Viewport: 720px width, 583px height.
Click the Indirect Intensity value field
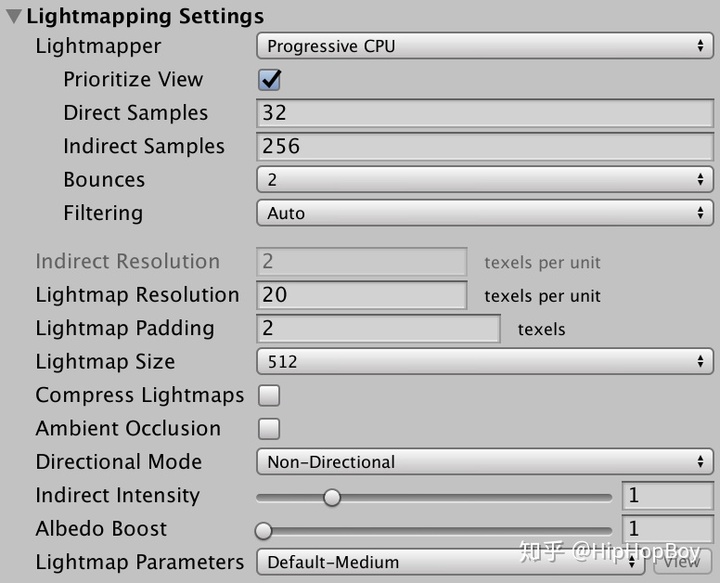pos(668,496)
